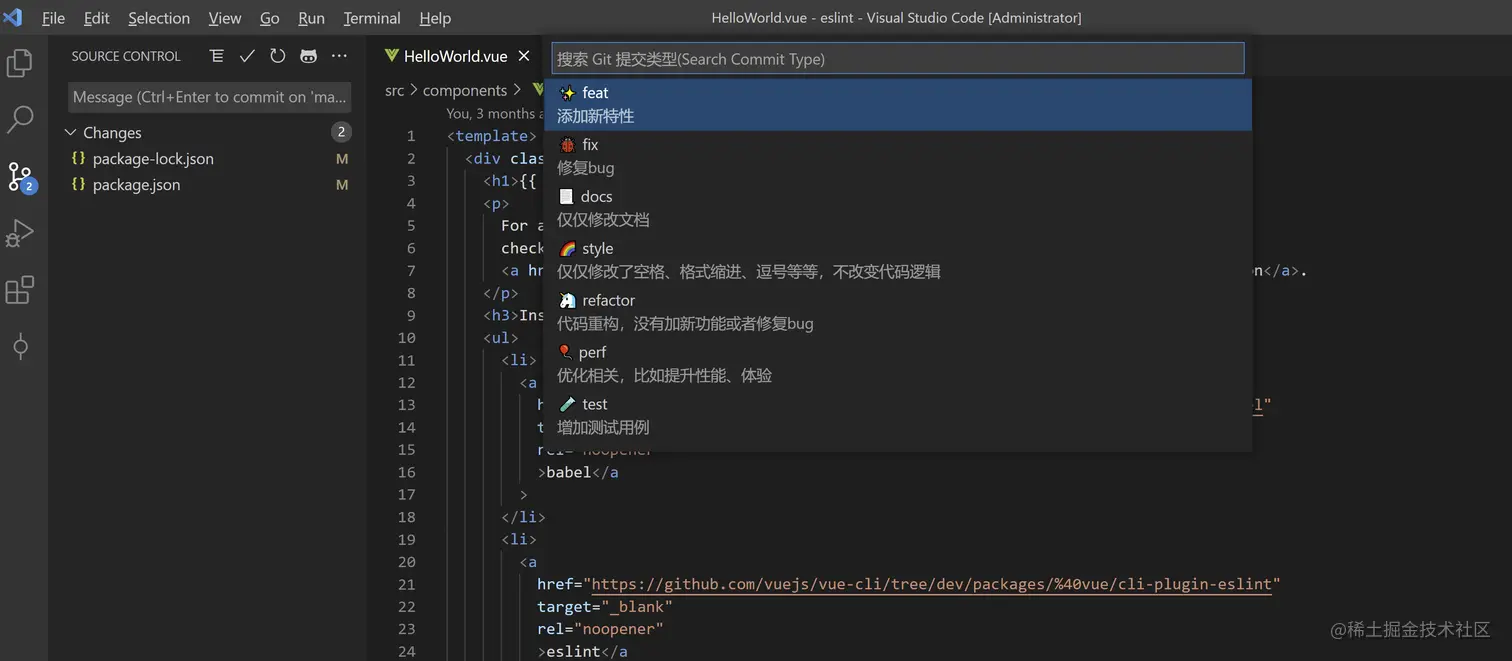
Task: Open package-lock.json in changes list
Action: pyautogui.click(x=153, y=158)
